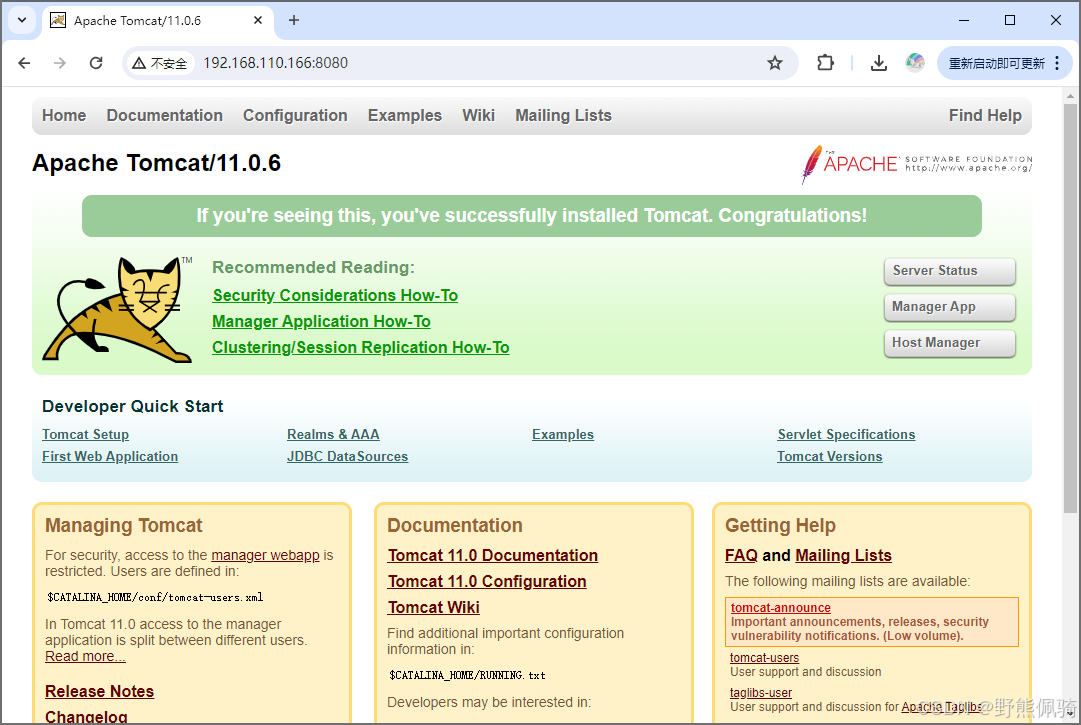Click the Manager App button
Screen dimensions: 1081x725
point(949,307)
